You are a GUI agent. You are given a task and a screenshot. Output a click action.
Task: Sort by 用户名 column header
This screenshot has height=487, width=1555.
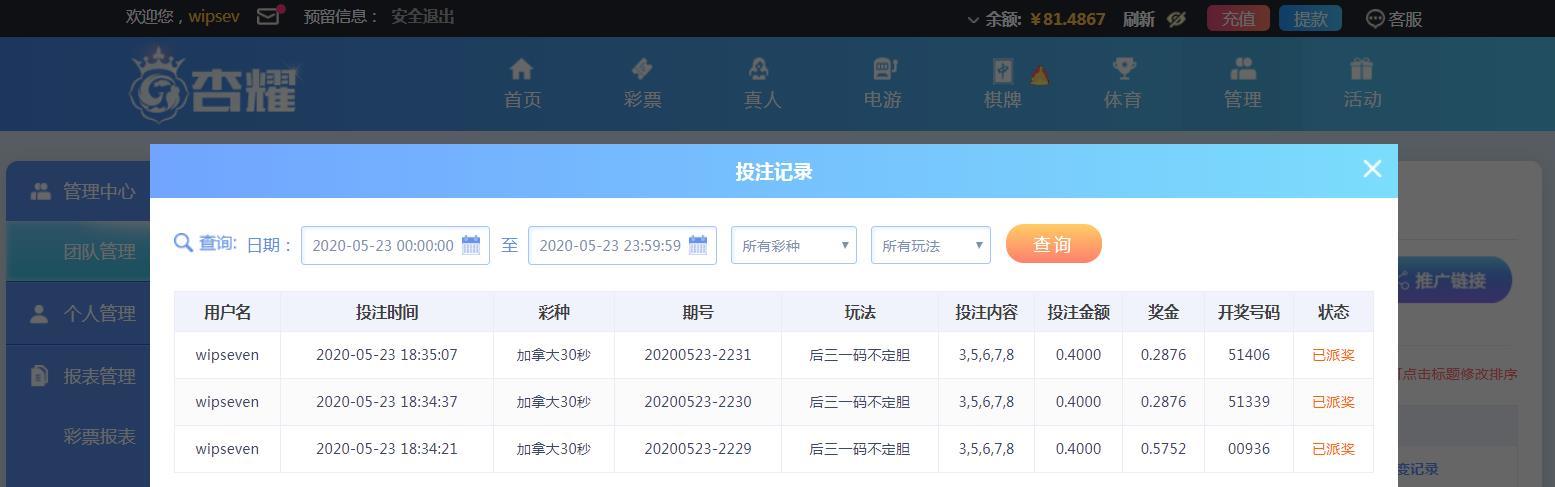pos(227,312)
